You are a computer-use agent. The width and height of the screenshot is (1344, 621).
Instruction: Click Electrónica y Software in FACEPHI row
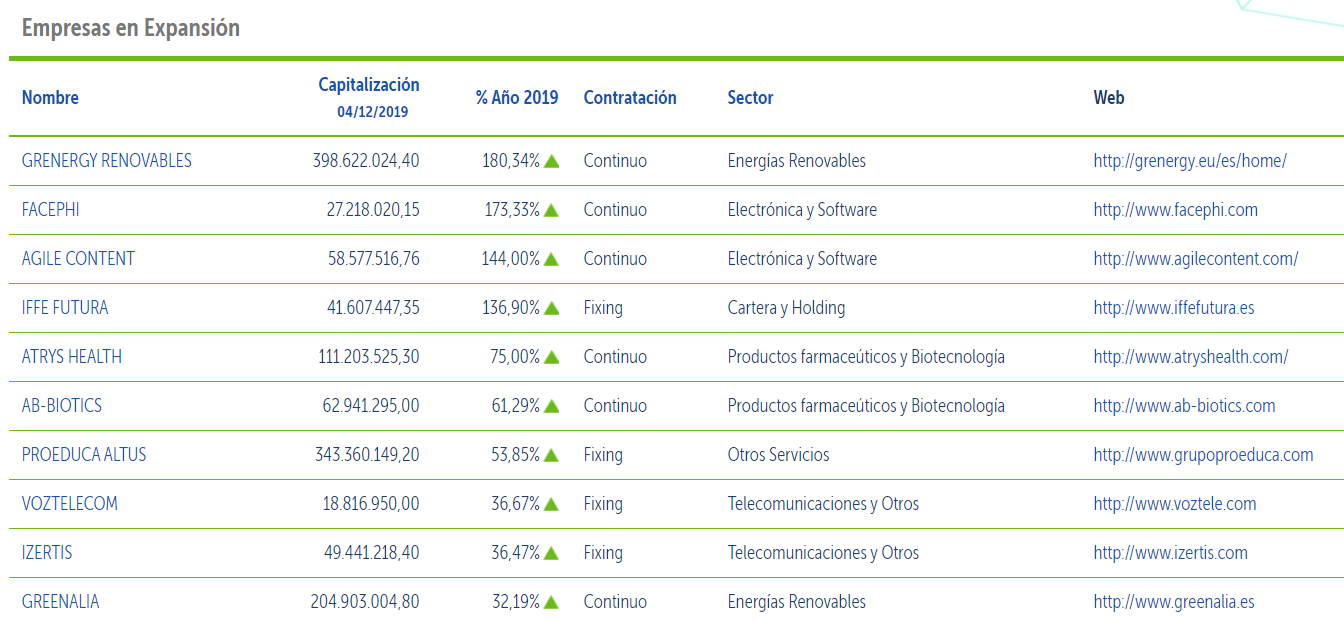pos(802,210)
